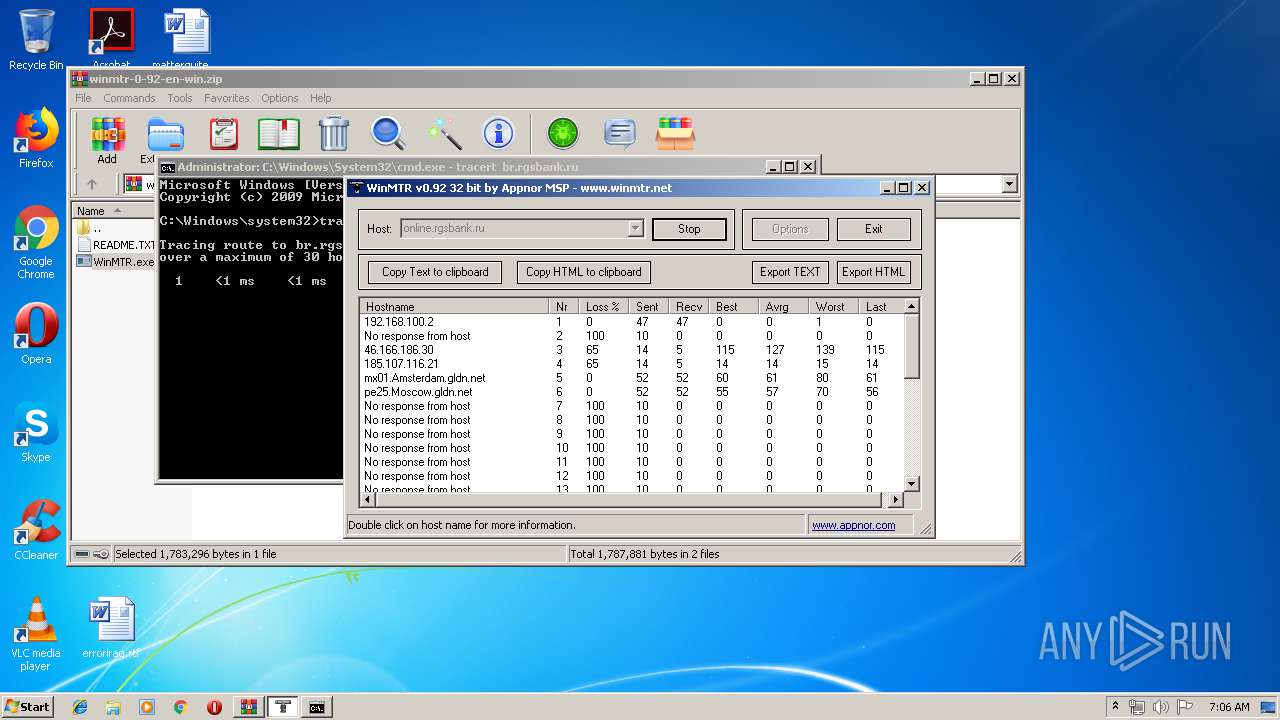This screenshot has height=720, width=1280.
Task: Click the WinRAR Info icon
Action: tap(498, 134)
